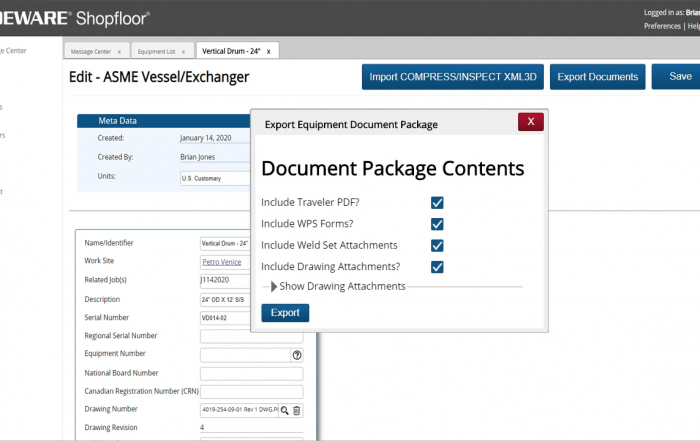
Task: Click the Export button in dialog
Action: (x=285, y=313)
